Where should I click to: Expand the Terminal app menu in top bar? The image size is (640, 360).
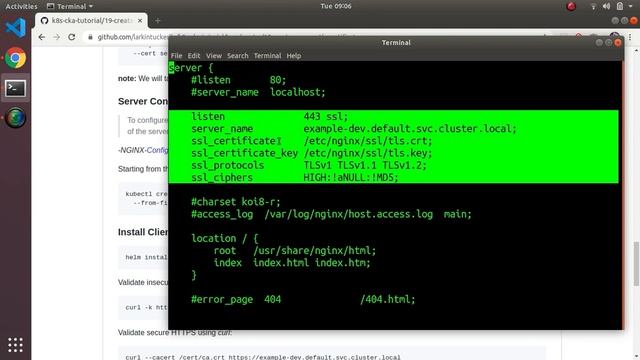(70, 6)
